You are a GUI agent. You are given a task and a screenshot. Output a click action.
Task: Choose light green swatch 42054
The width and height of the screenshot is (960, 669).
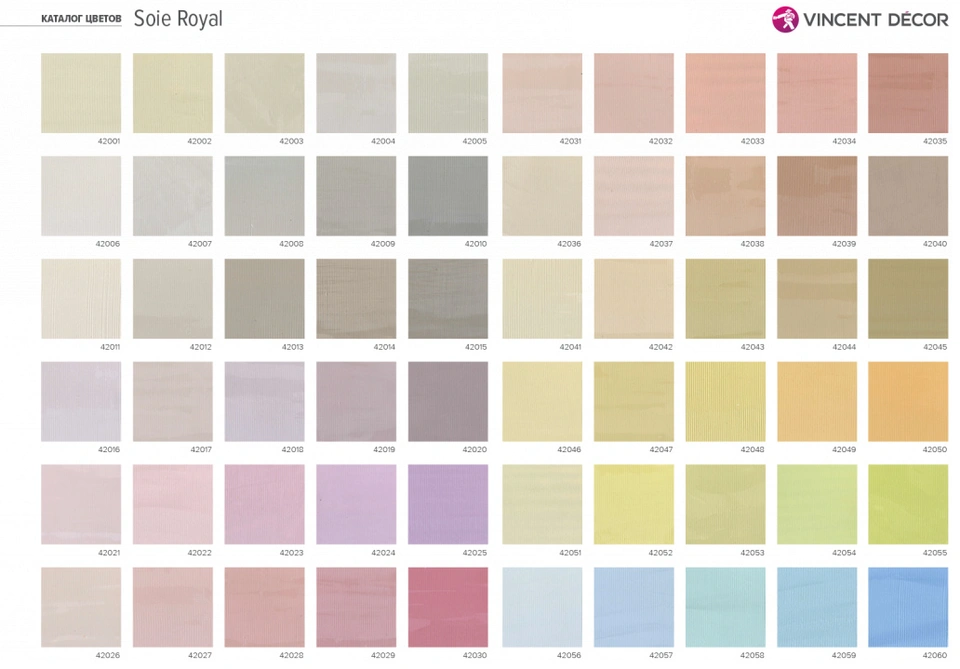pos(817,504)
